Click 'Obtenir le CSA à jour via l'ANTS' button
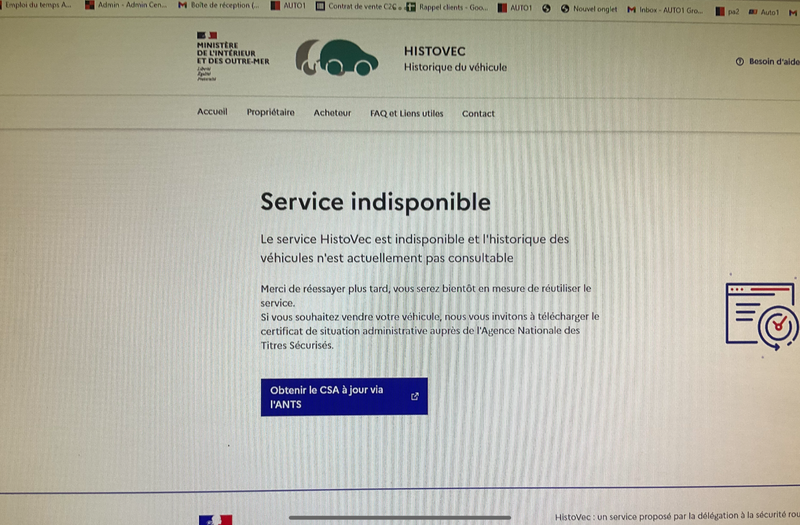Image resolution: width=800 pixels, height=525 pixels. click(x=344, y=397)
